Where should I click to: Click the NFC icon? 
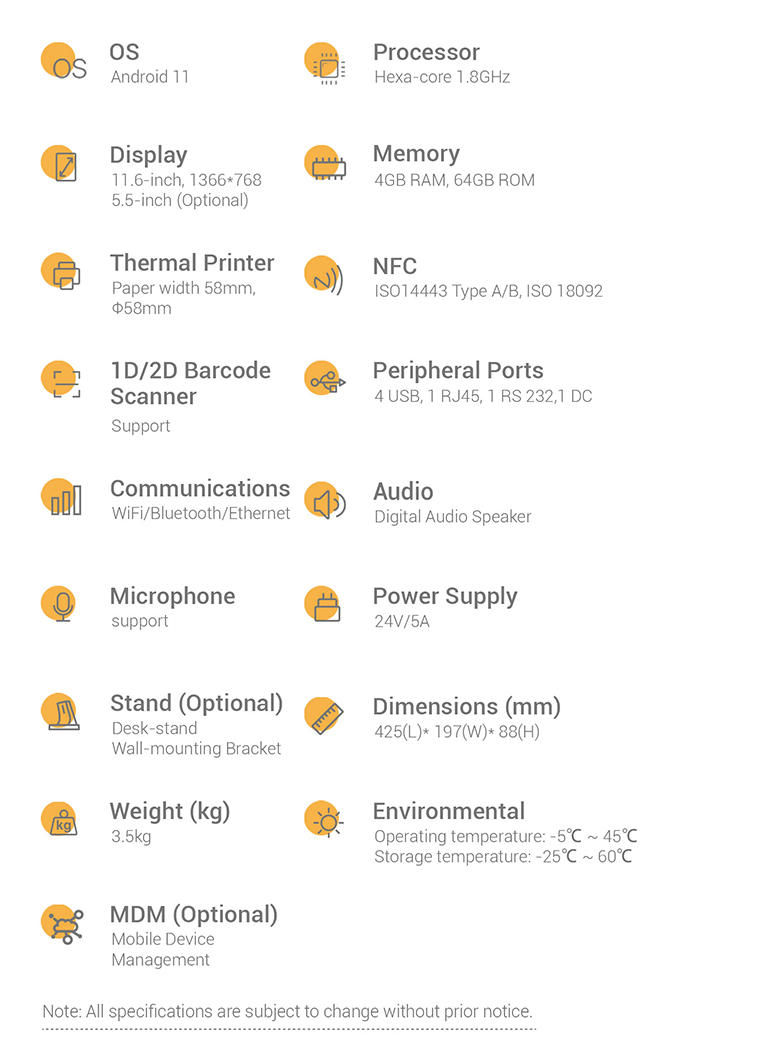324,275
